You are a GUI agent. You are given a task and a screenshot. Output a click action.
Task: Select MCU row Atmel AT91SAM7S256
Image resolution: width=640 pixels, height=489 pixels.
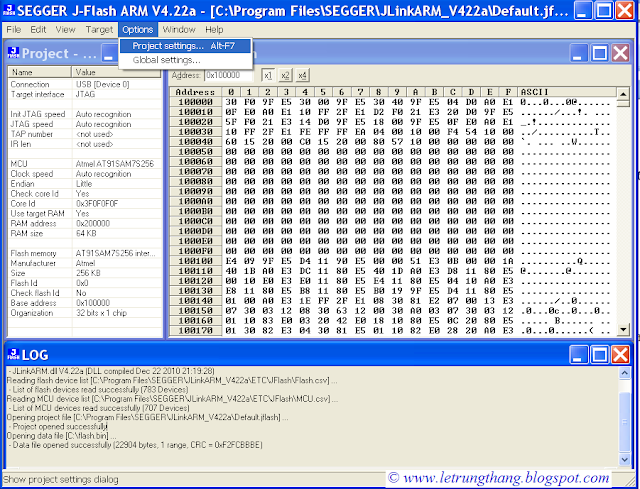click(84, 164)
